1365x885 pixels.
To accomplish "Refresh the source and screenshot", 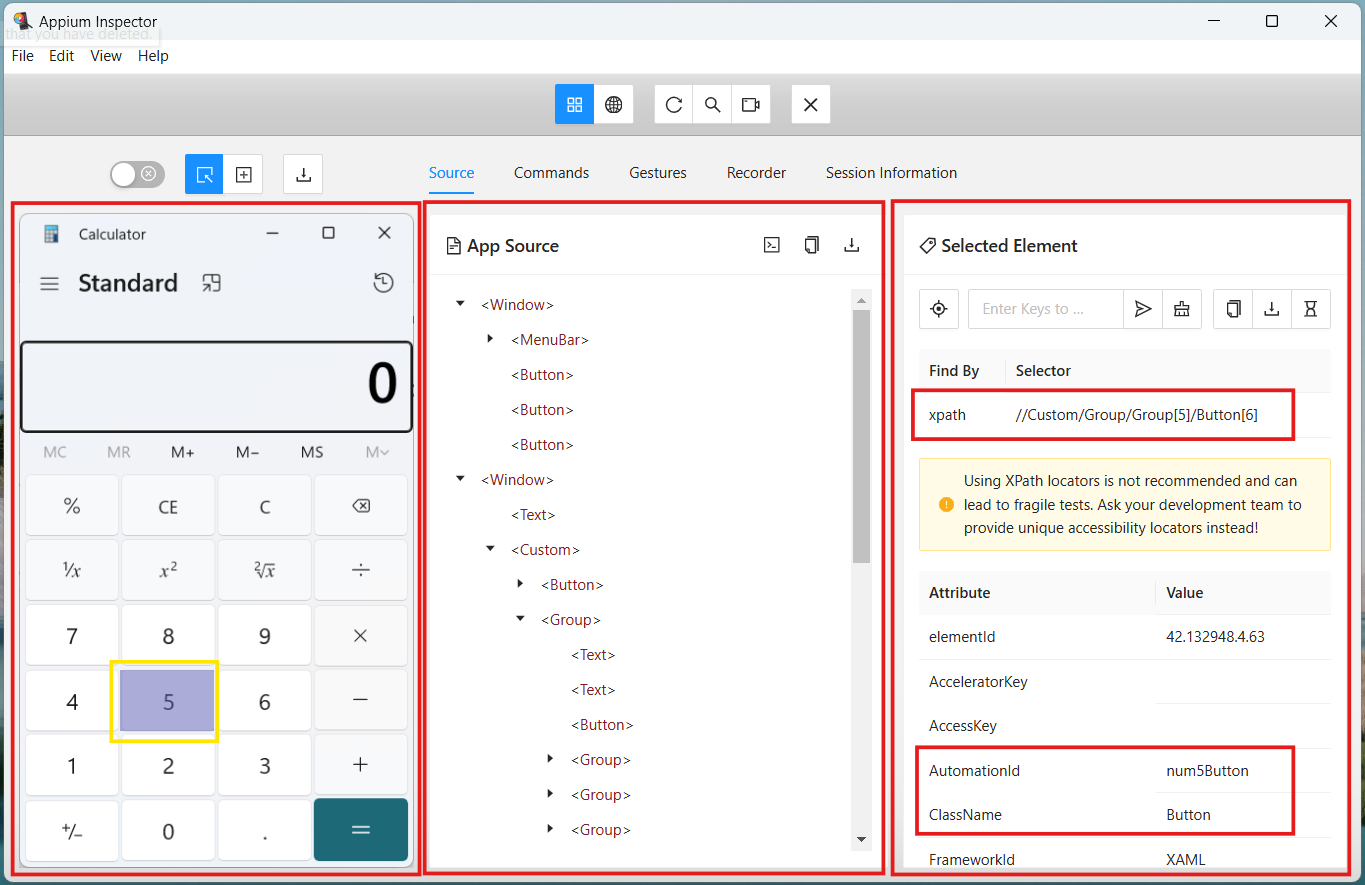I will (x=674, y=104).
